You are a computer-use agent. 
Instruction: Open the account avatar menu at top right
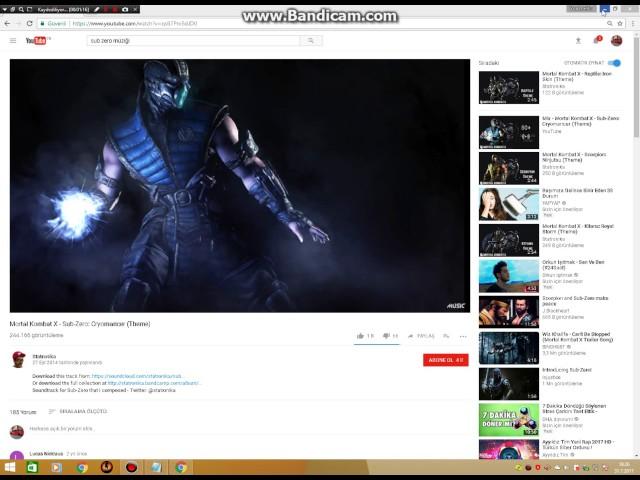pyautogui.click(x=616, y=40)
